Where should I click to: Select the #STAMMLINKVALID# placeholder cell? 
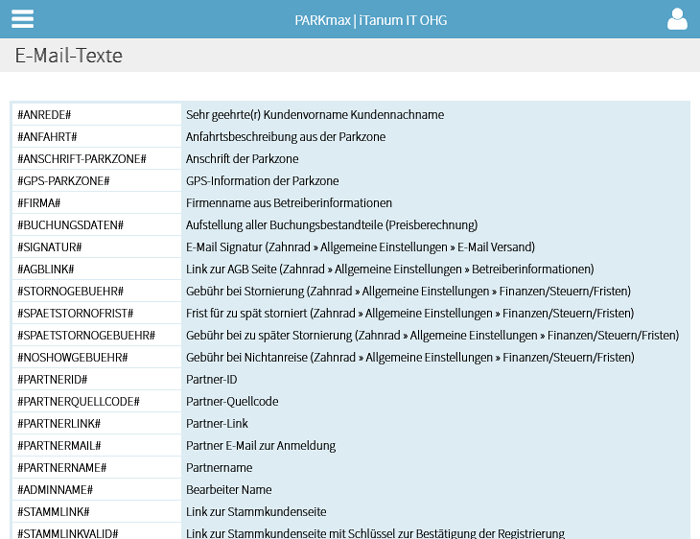tap(96, 531)
